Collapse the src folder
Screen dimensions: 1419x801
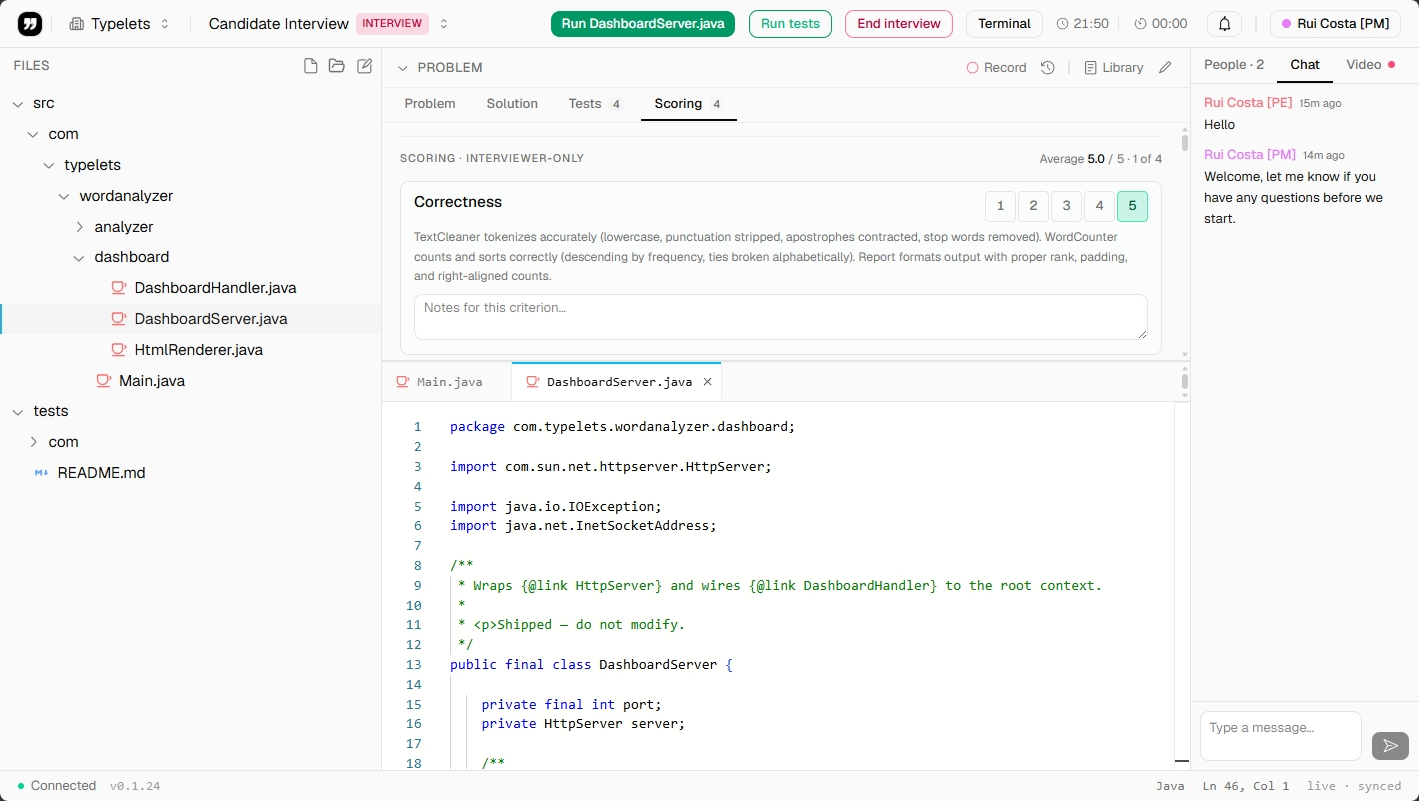tap(17, 104)
